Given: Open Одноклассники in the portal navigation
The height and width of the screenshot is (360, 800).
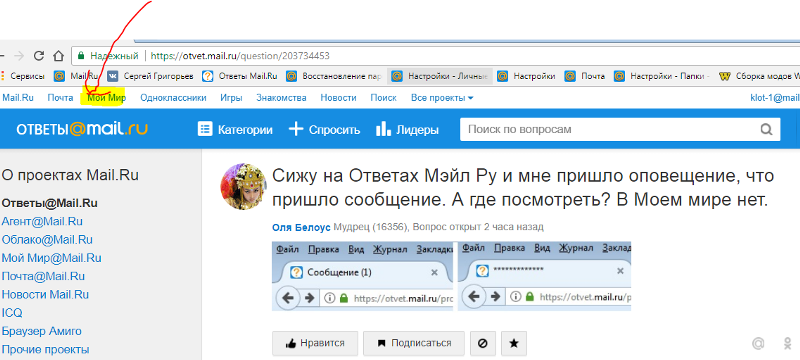Looking at the screenshot, I should (173, 97).
